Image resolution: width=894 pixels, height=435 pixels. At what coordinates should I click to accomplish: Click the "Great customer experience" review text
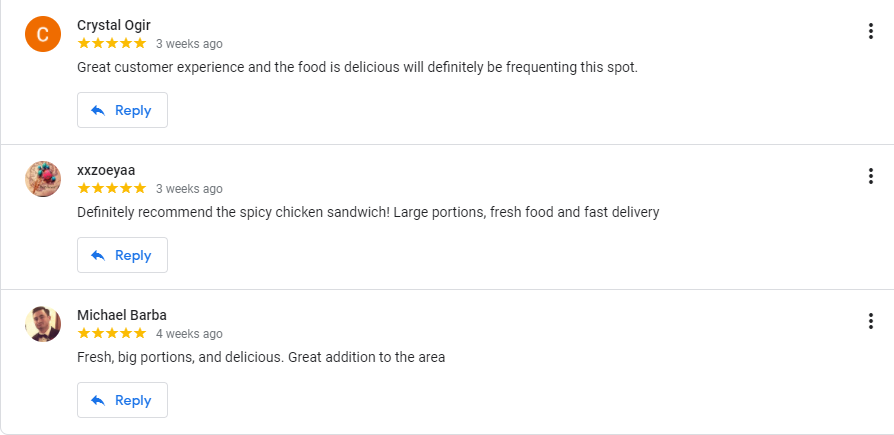[x=357, y=67]
